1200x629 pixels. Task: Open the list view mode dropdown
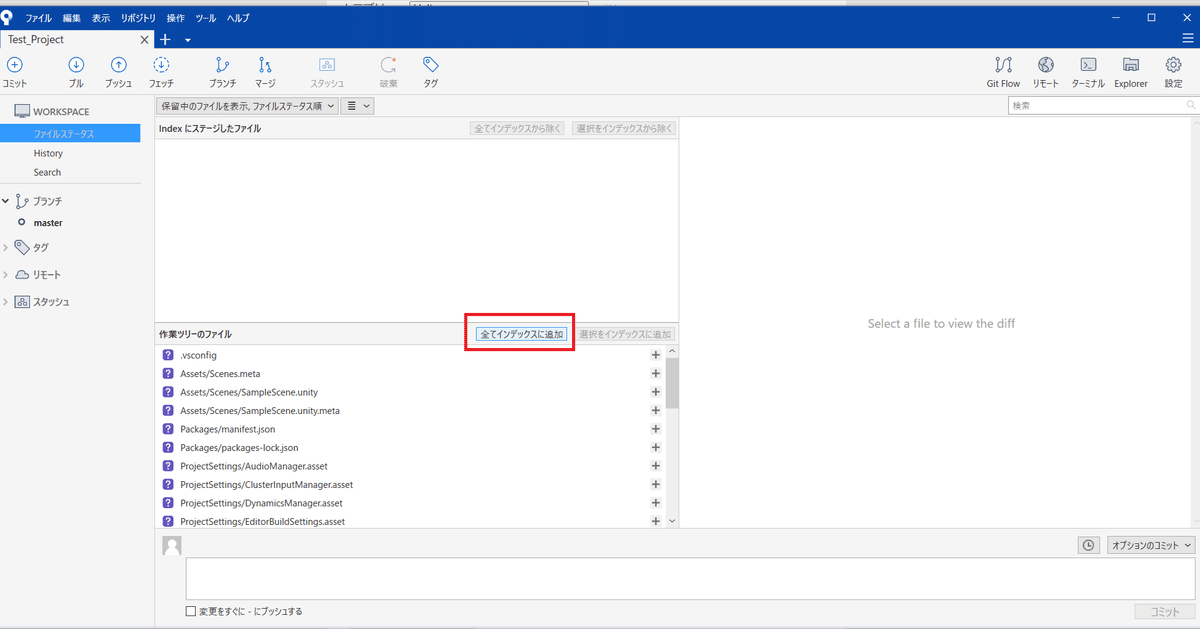(357, 105)
